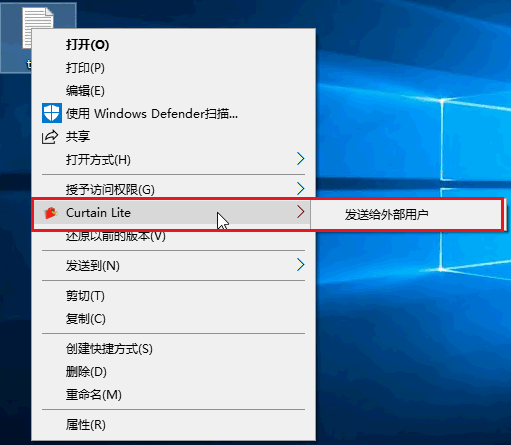Click the share arrow icon
511x445 pixels.
pyautogui.click(x=50, y=137)
